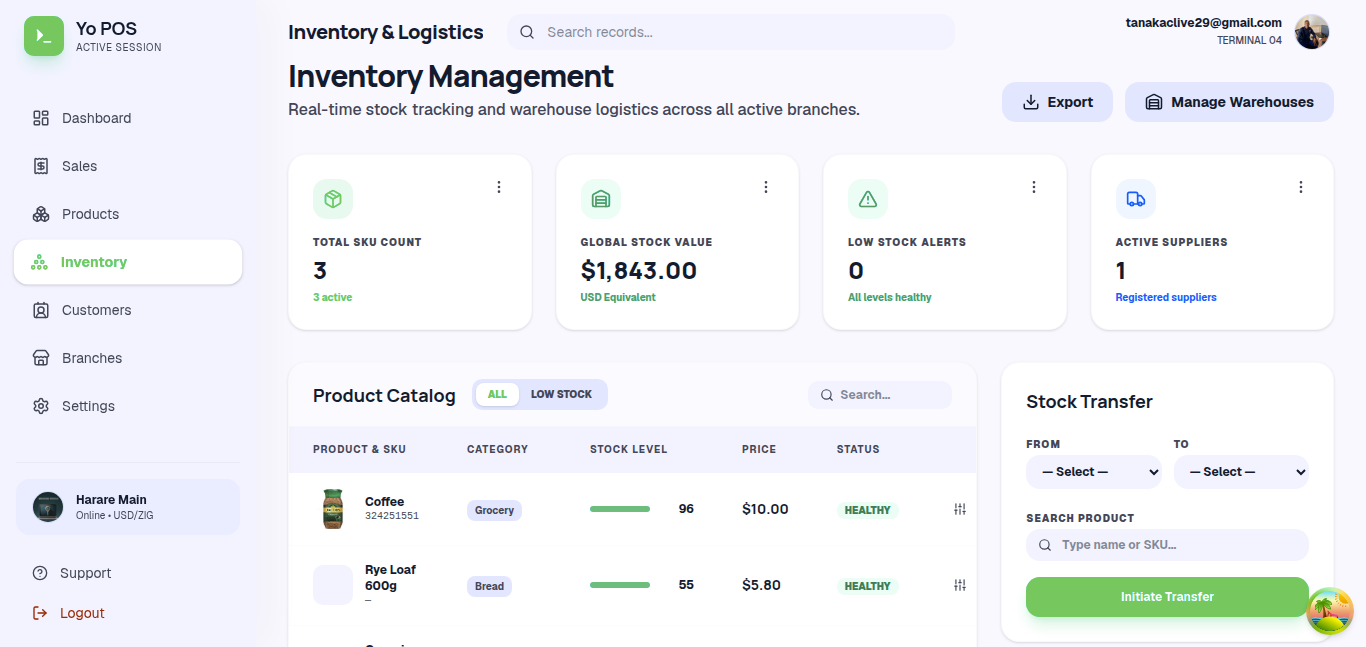Export the inventory data
Image resolution: width=1366 pixels, height=647 pixels.
click(x=1057, y=102)
